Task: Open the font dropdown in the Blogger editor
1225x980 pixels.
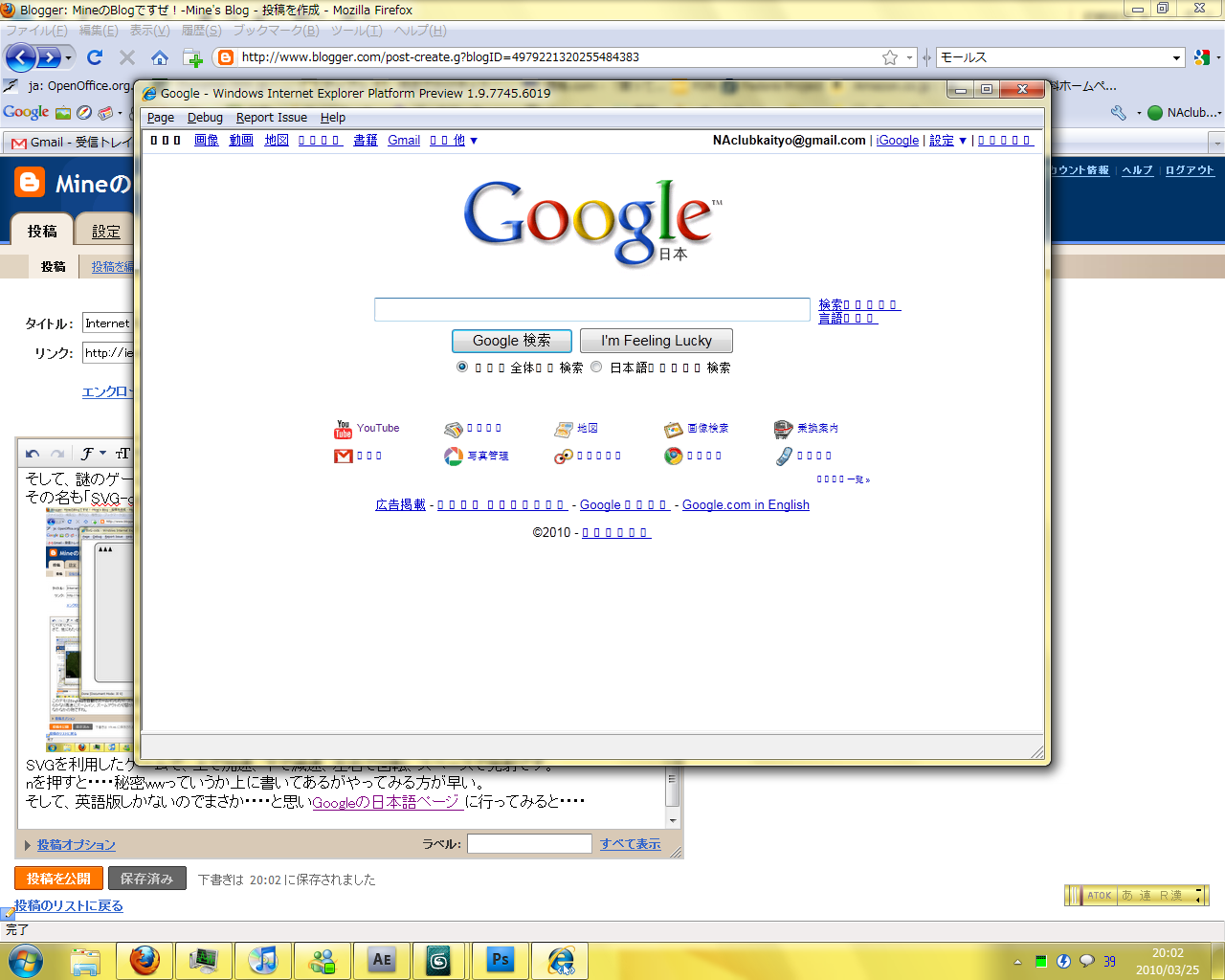Action: [93, 454]
